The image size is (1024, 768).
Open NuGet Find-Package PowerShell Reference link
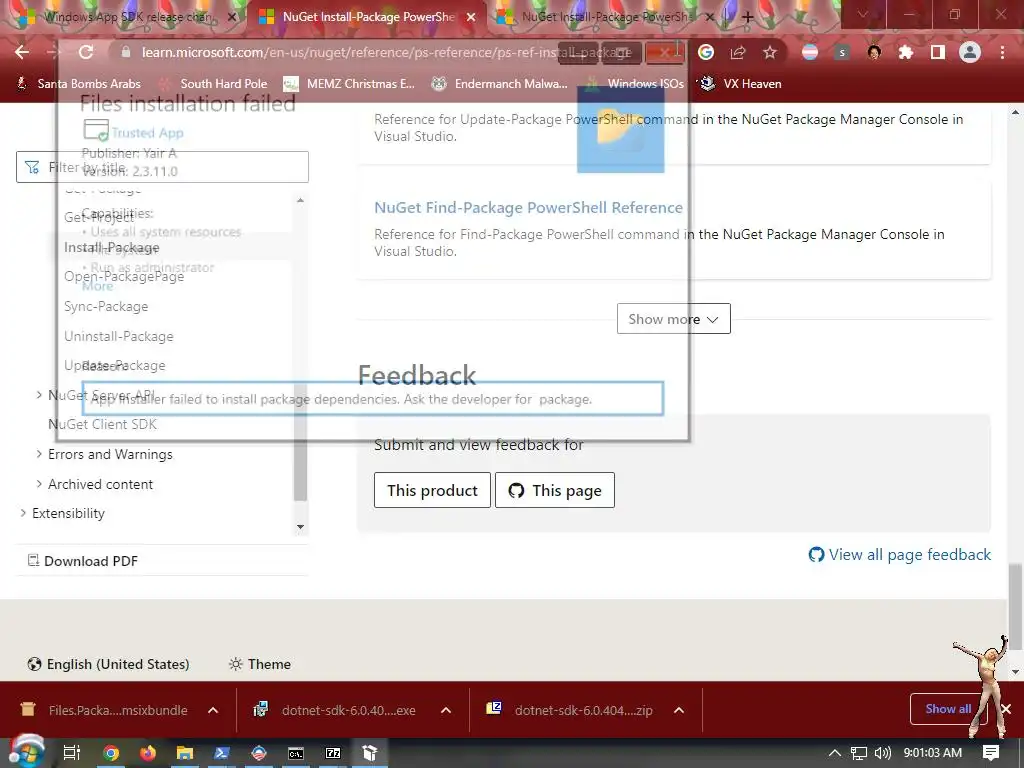(528, 208)
